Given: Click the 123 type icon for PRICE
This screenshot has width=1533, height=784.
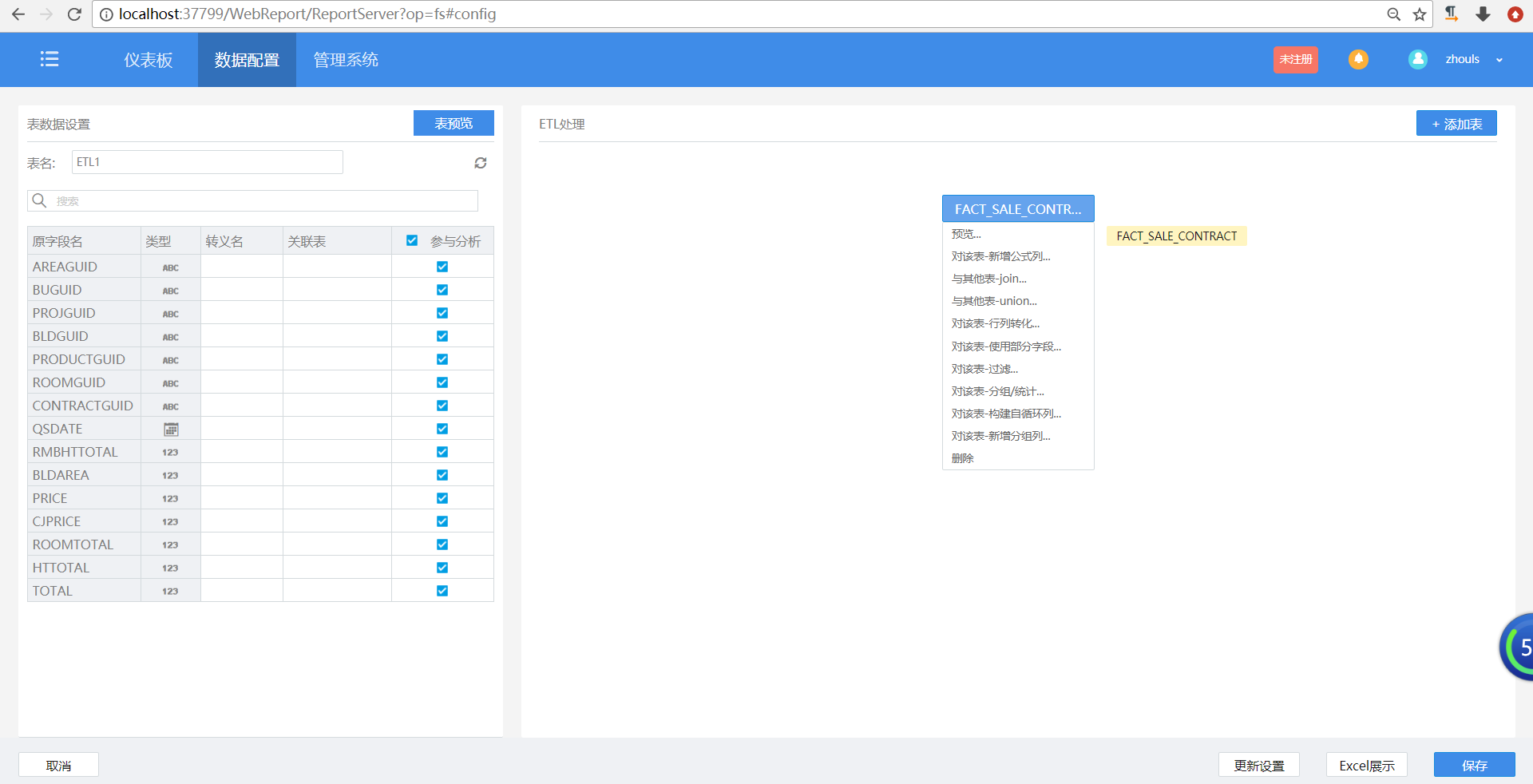Looking at the screenshot, I should 170,499.
